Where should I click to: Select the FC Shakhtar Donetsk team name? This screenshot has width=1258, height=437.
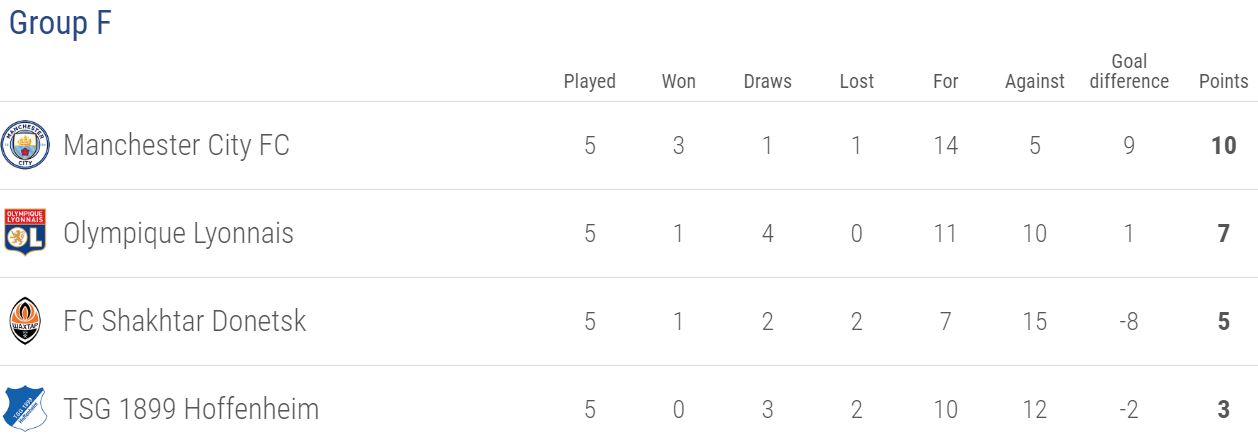point(184,321)
